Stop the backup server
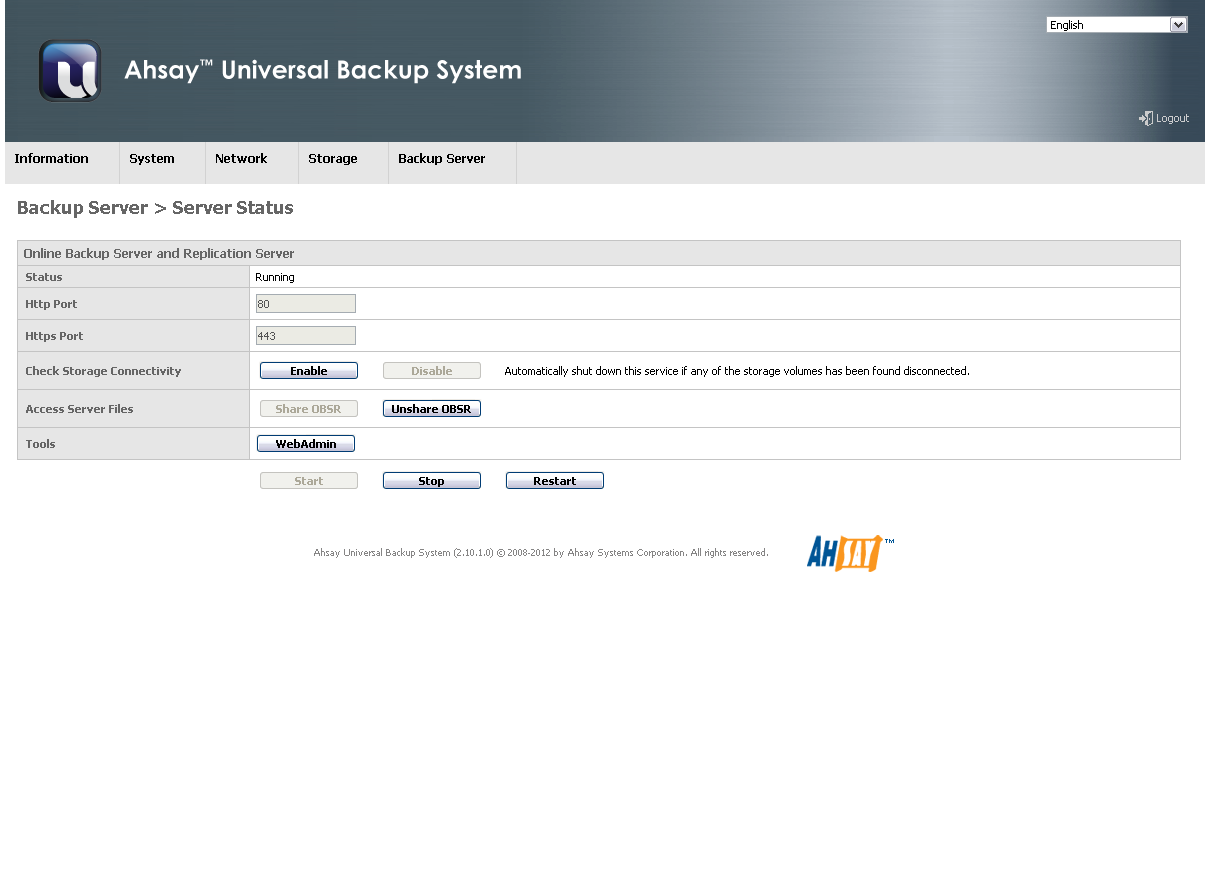The height and width of the screenshot is (873, 1210). pyautogui.click(x=432, y=481)
